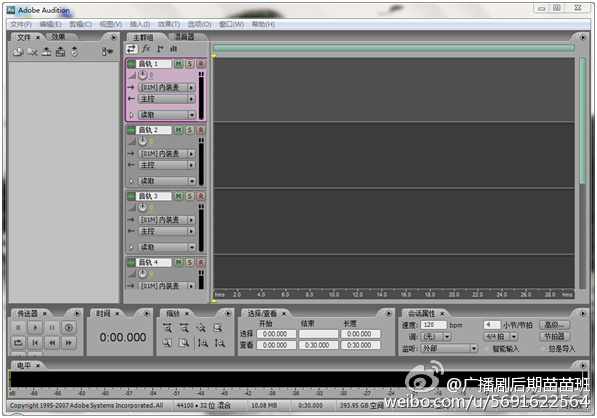Arm track 音轨 3 for record (R)

click(x=201, y=196)
